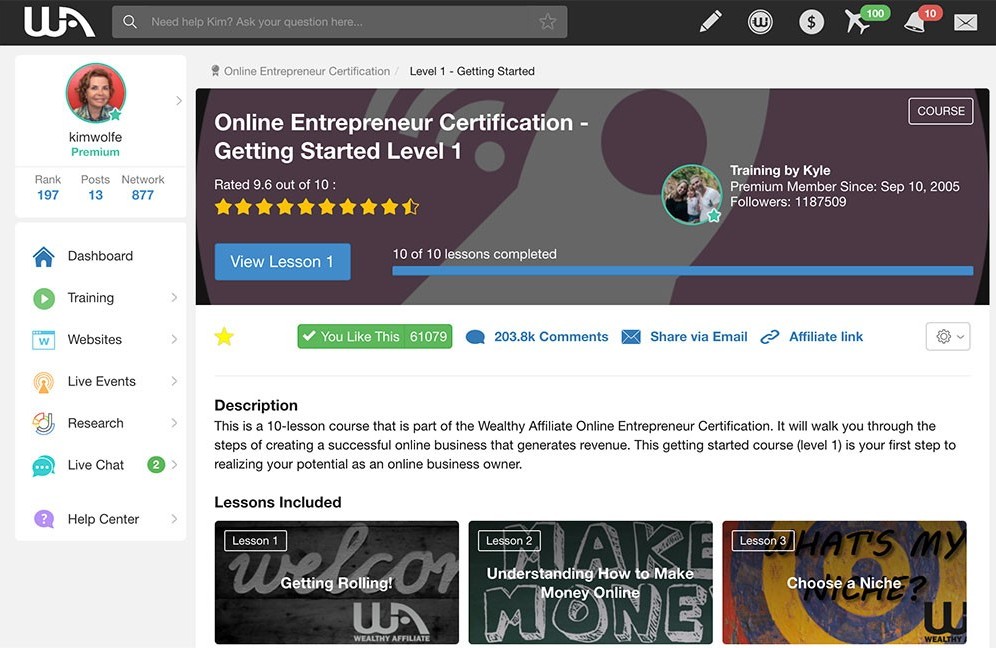Click the Affiliate link chain icon
Viewport: 996px width, 648px height.
tap(770, 337)
